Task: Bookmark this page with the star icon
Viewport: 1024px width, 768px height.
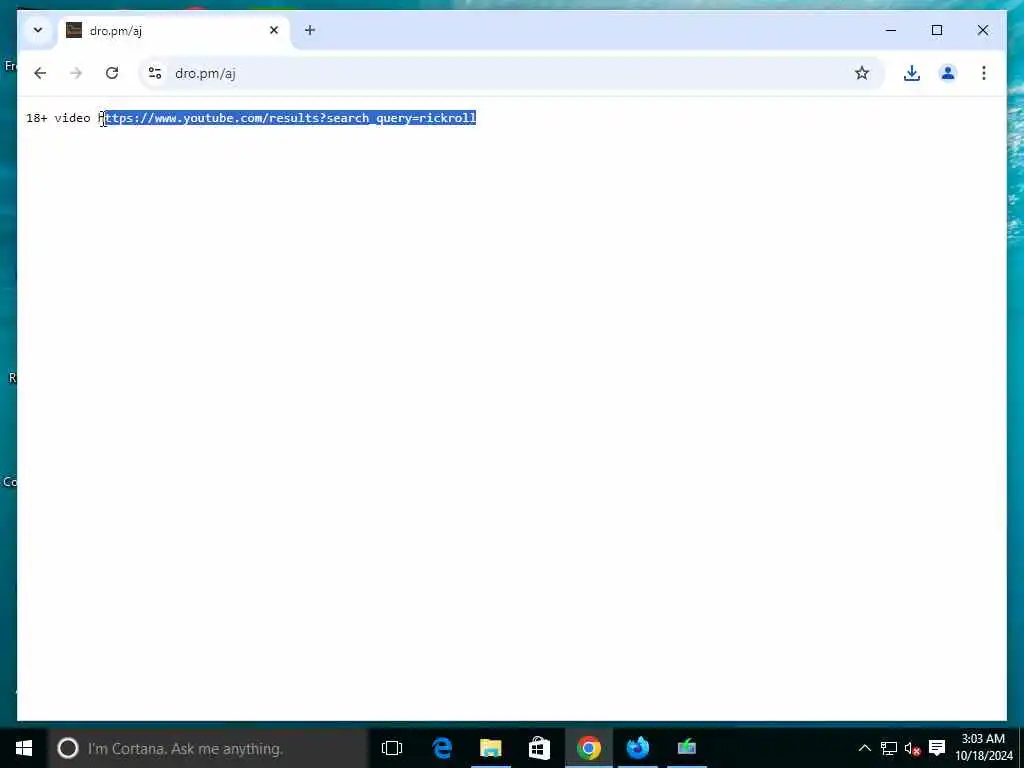Action: click(x=862, y=73)
